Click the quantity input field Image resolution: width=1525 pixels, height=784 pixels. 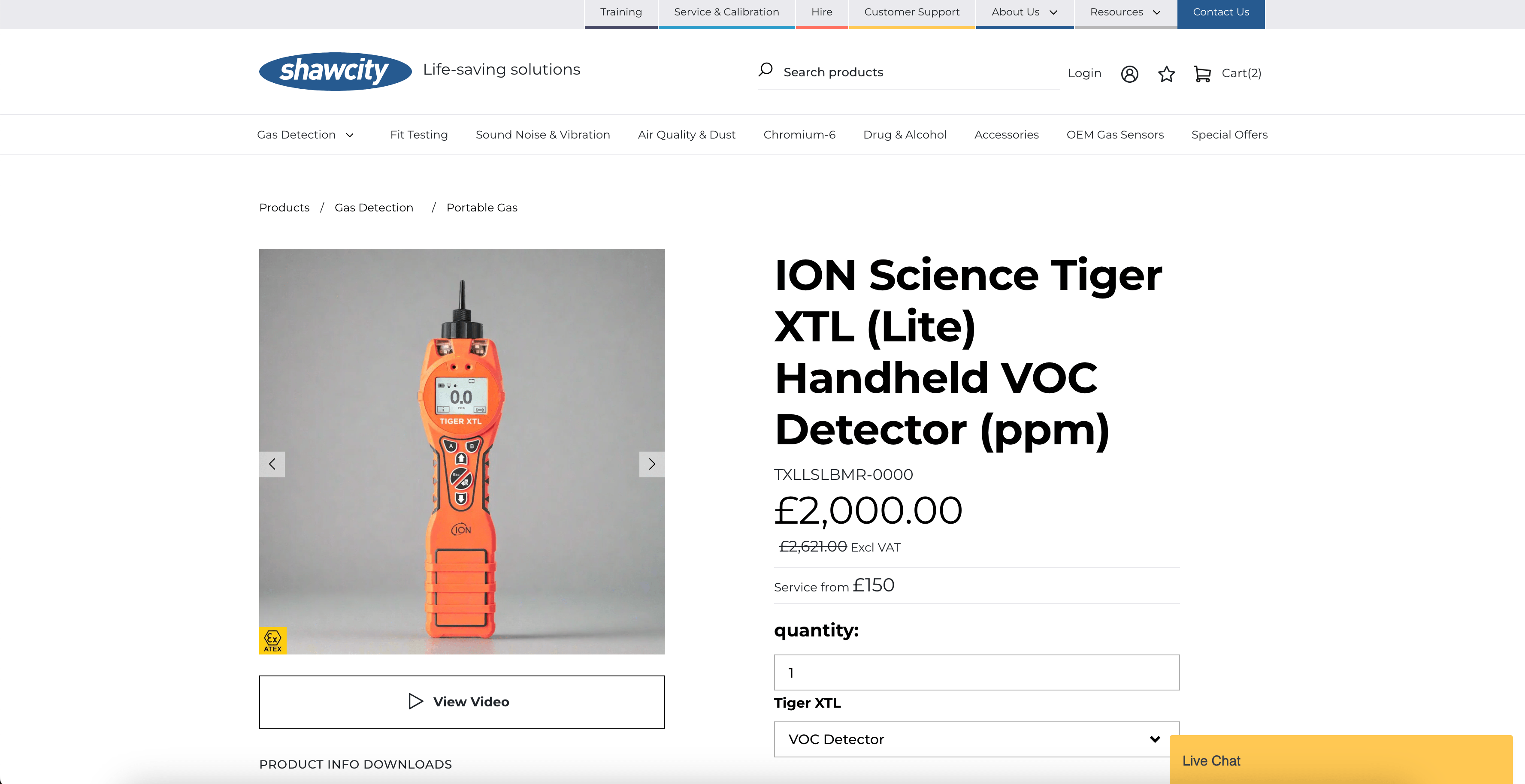pos(976,672)
